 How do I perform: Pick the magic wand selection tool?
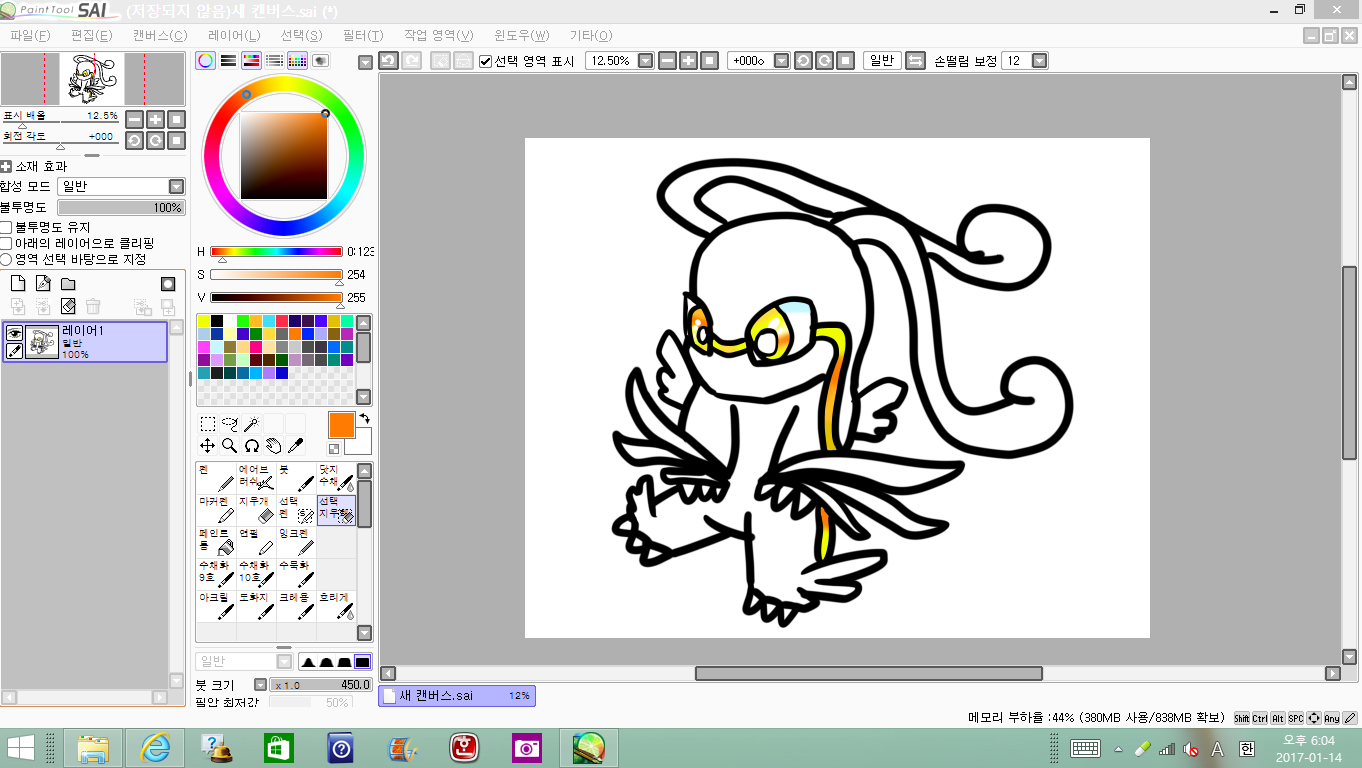click(251, 424)
